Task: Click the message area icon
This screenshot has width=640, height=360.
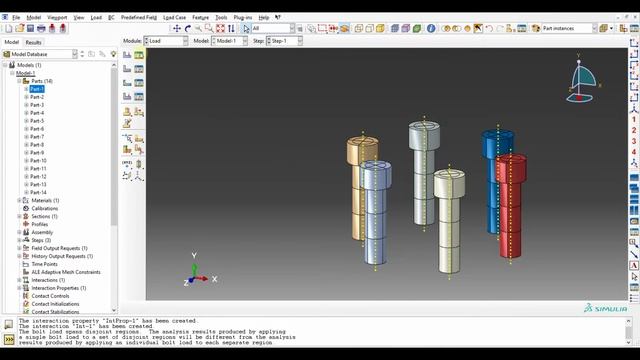Action: [9, 324]
